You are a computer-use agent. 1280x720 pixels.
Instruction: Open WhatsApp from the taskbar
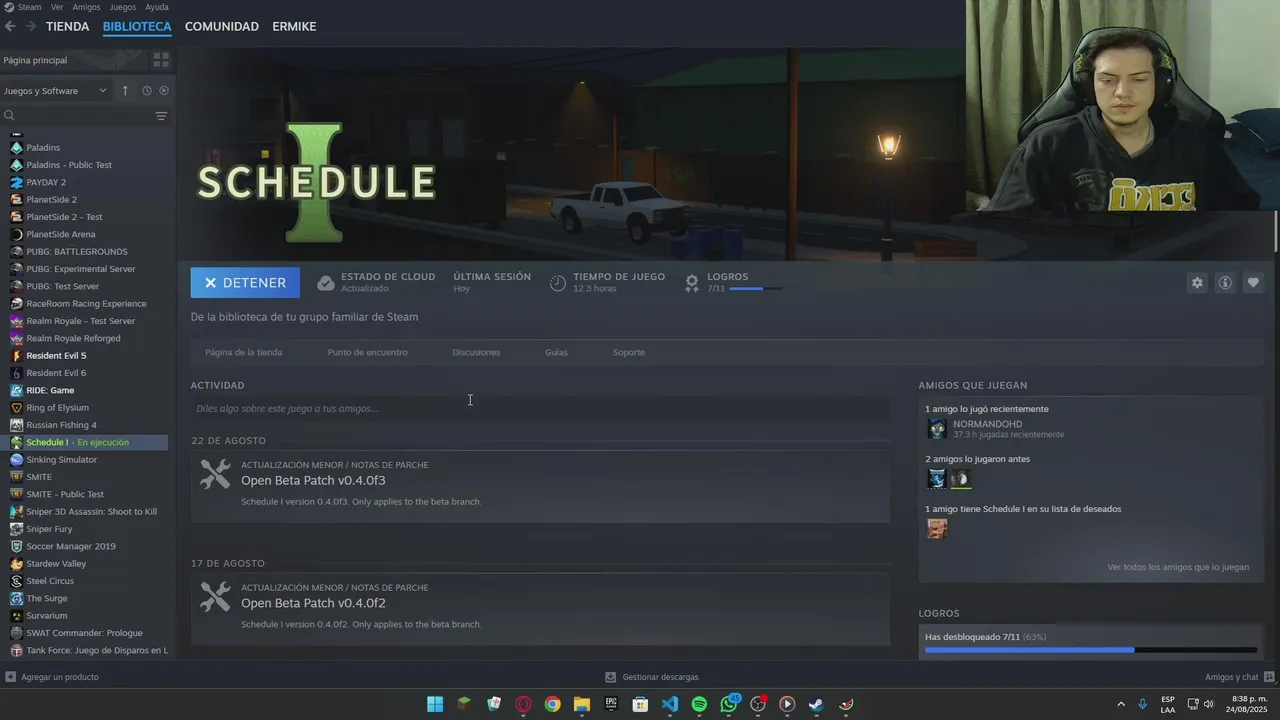[x=729, y=704]
